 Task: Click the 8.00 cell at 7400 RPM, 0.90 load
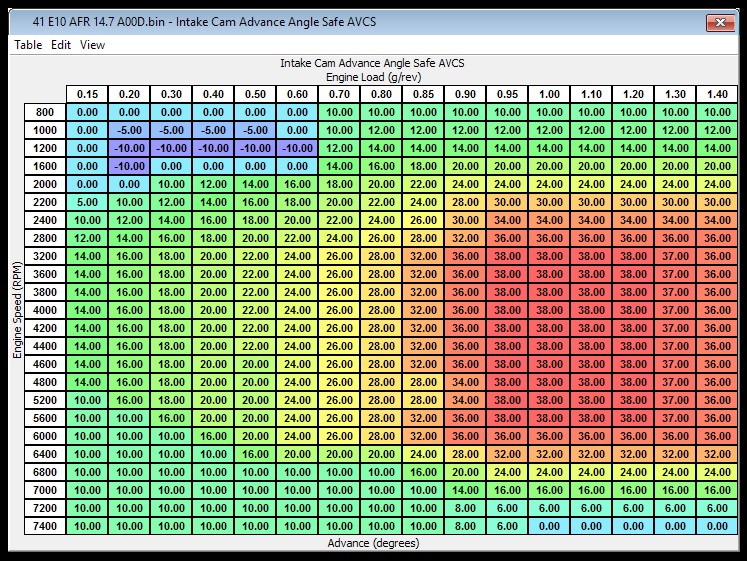465,526
